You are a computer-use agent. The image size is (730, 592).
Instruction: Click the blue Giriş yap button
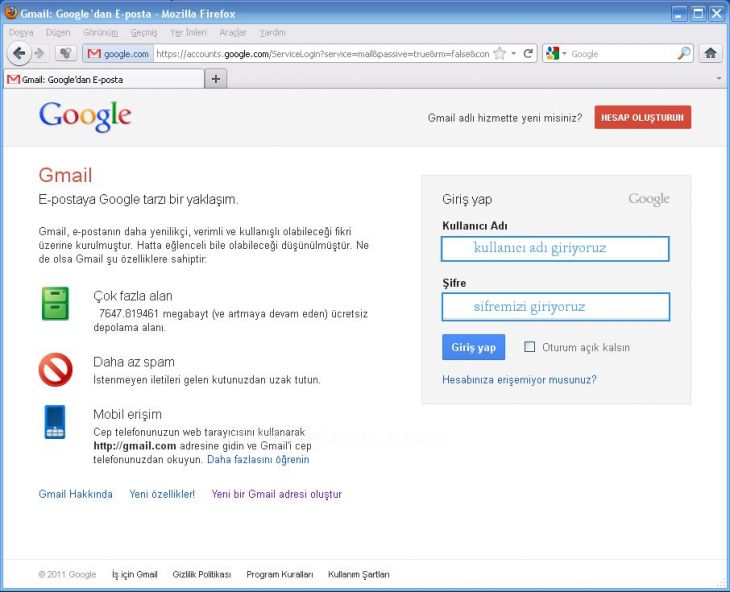click(473, 347)
